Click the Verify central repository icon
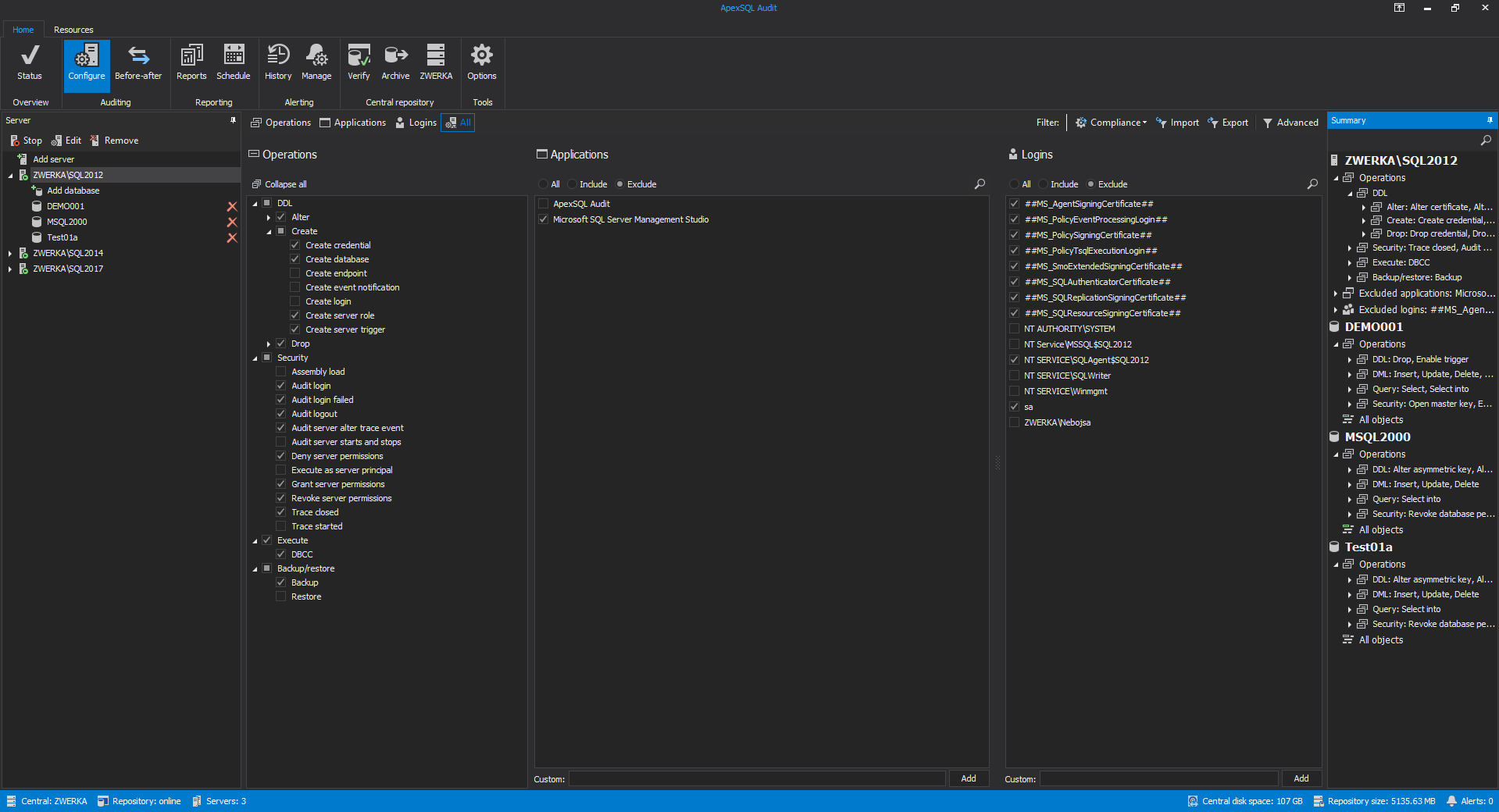 (x=359, y=62)
